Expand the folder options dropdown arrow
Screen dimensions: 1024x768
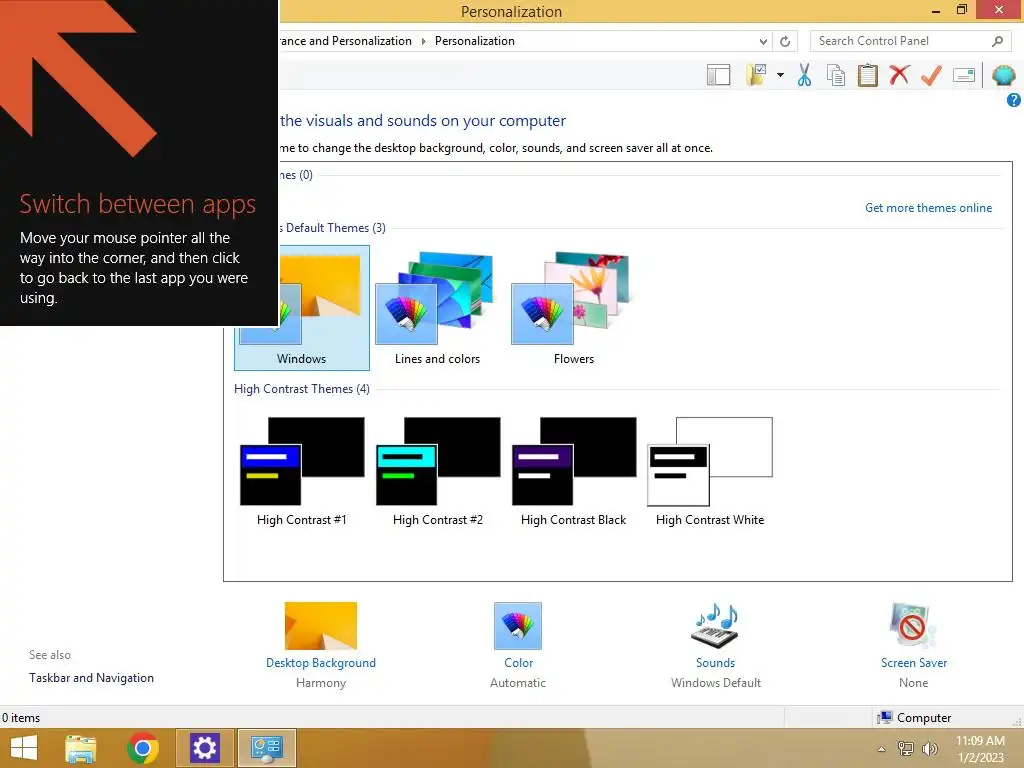[780, 75]
